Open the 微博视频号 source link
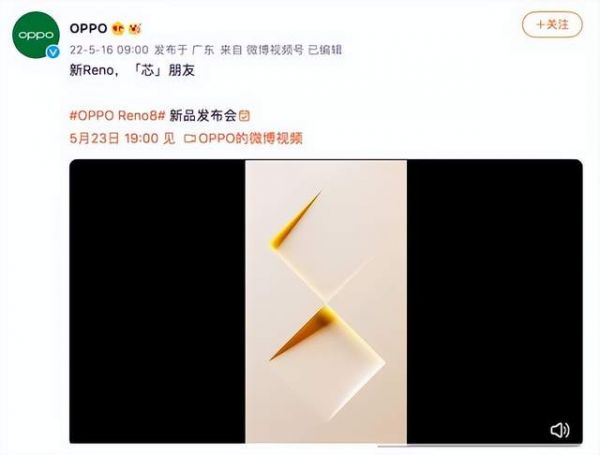The image size is (600, 455). click(275, 50)
